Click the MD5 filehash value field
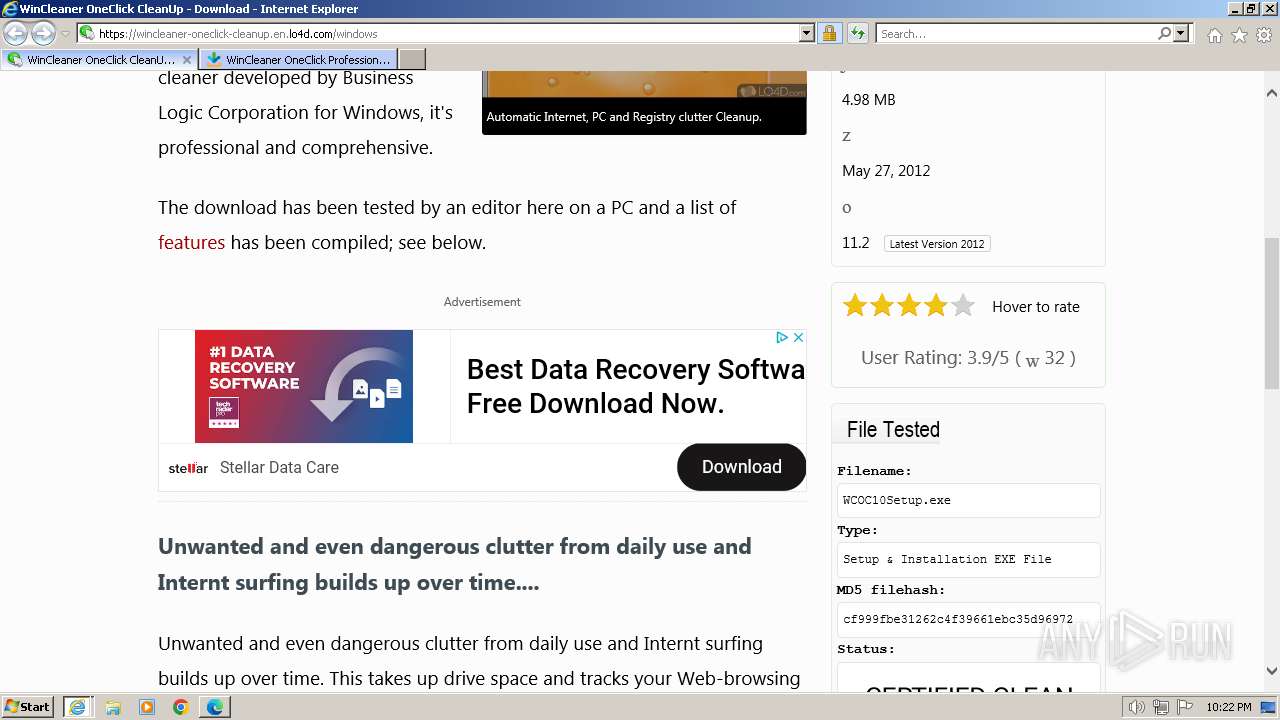Image resolution: width=1280 pixels, height=720 pixels. pyautogui.click(x=968, y=619)
